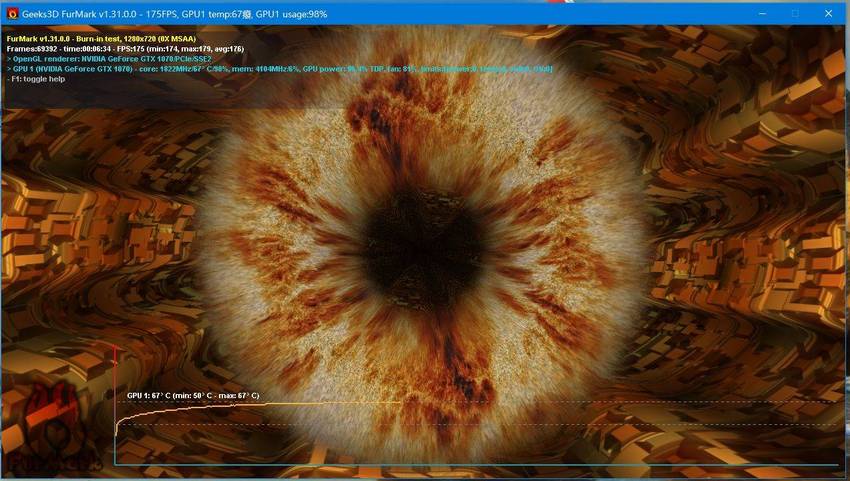This screenshot has height=481, width=850.
Task: Click the FurMark app icon in title bar
Action: [x=12, y=14]
